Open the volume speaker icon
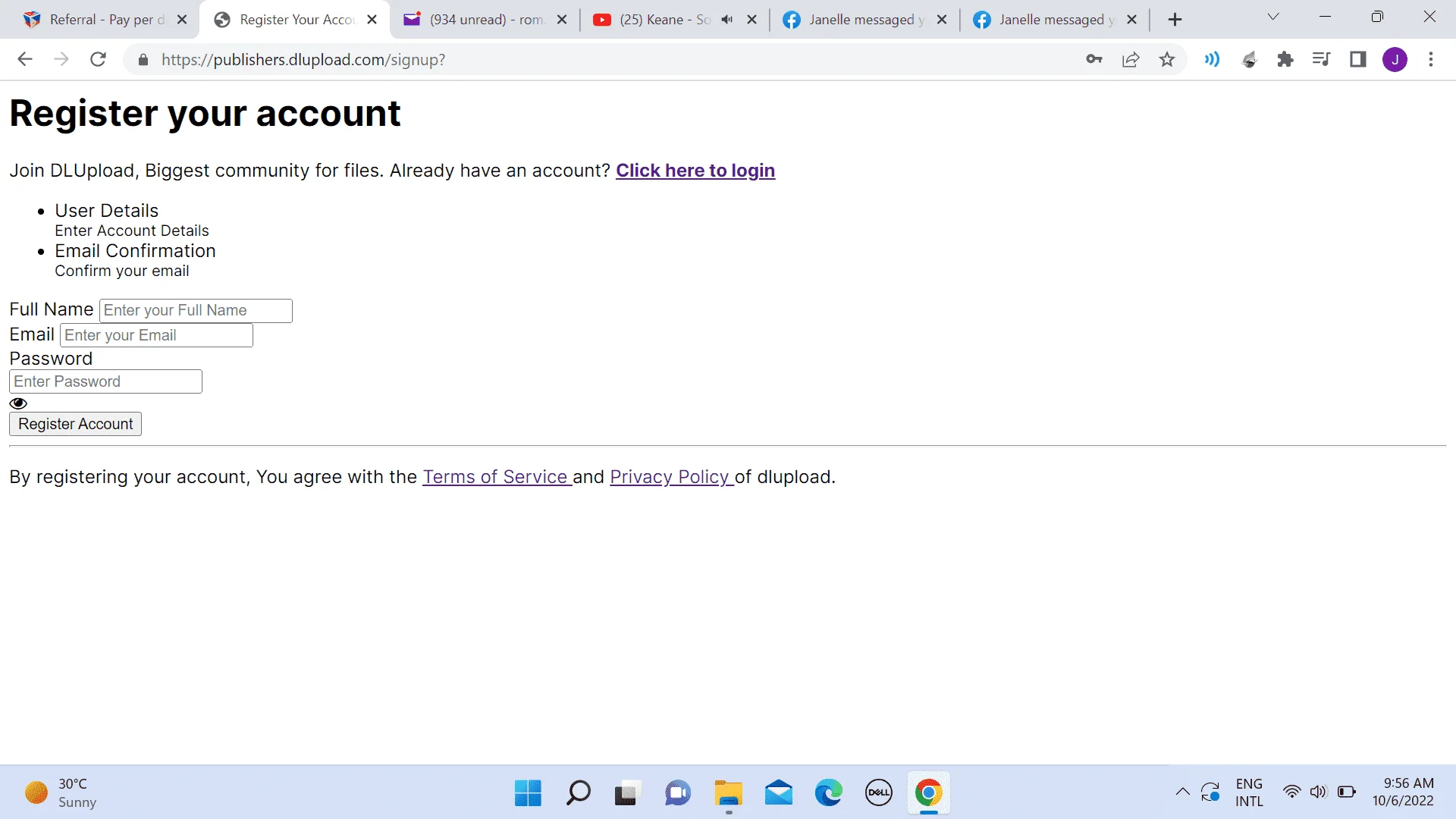This screenshot has height=819, width=1456. [1319, 792]
